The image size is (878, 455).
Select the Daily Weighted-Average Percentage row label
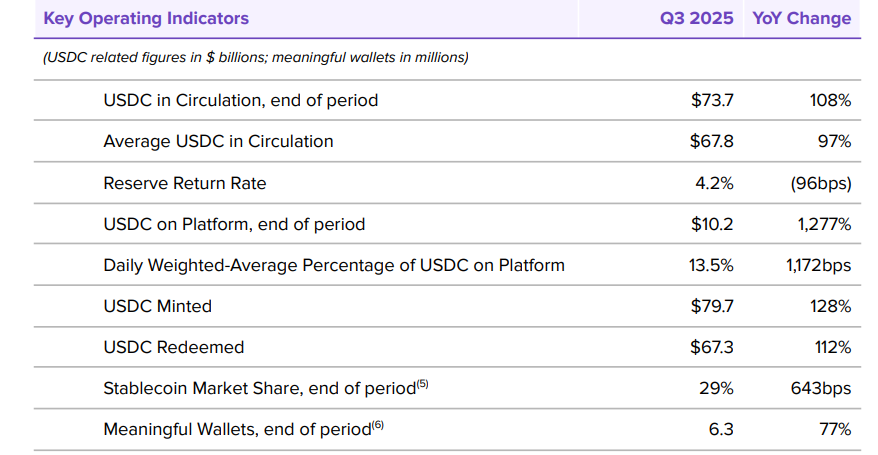(334, 265)
